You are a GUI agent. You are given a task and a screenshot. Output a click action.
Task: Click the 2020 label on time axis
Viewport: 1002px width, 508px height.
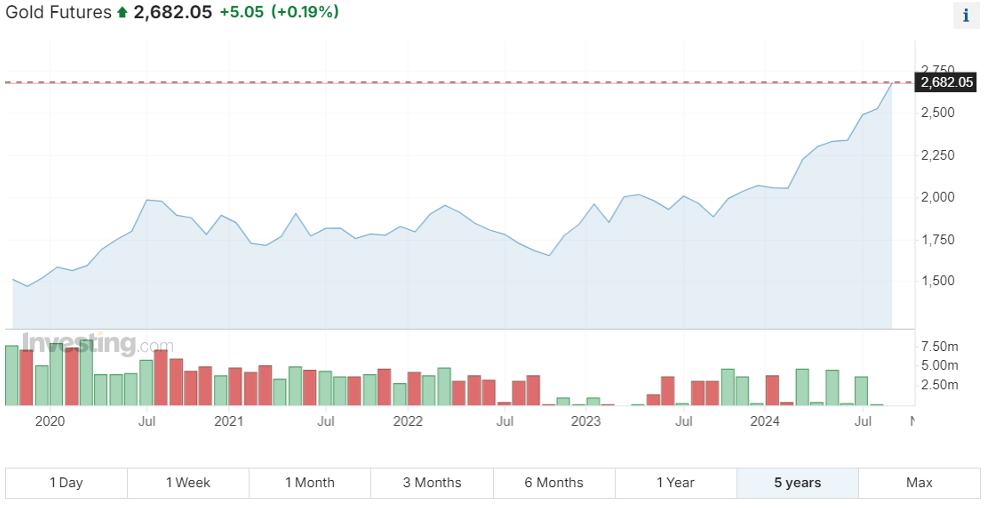tap(50, 422)
